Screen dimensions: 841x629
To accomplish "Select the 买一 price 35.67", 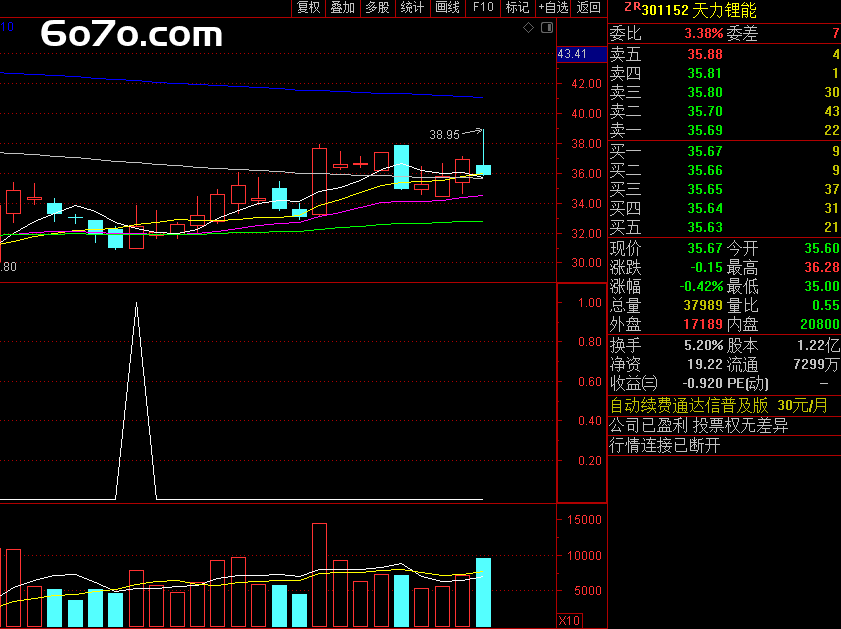I will coord(705,151).
